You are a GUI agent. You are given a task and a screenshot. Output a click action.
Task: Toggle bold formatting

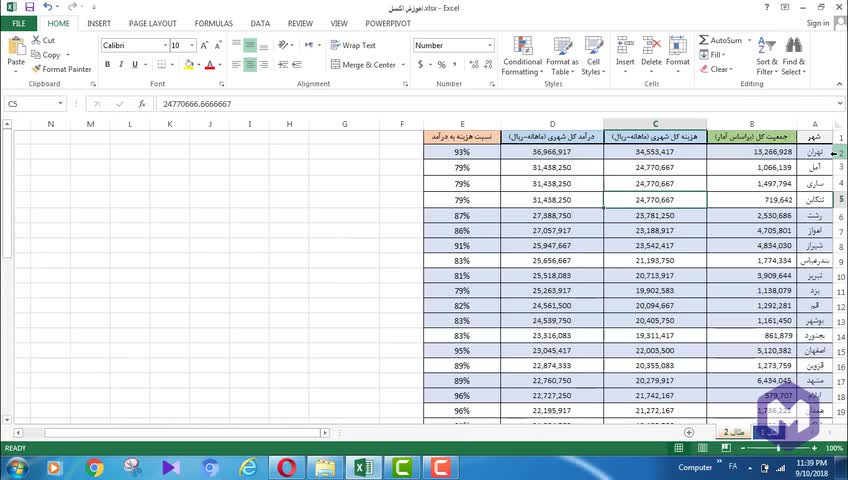click(x=108, y=64)
